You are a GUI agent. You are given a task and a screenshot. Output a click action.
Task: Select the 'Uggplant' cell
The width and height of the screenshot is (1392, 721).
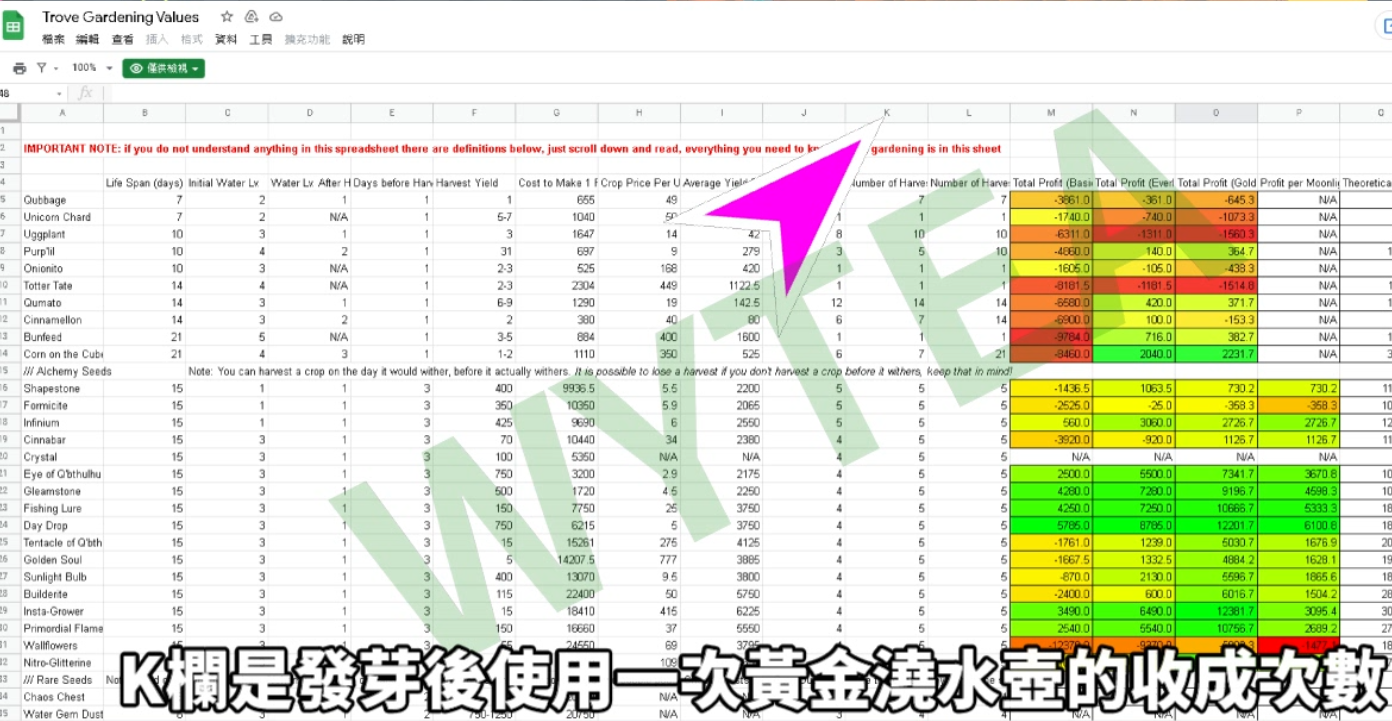click(62, 234)
